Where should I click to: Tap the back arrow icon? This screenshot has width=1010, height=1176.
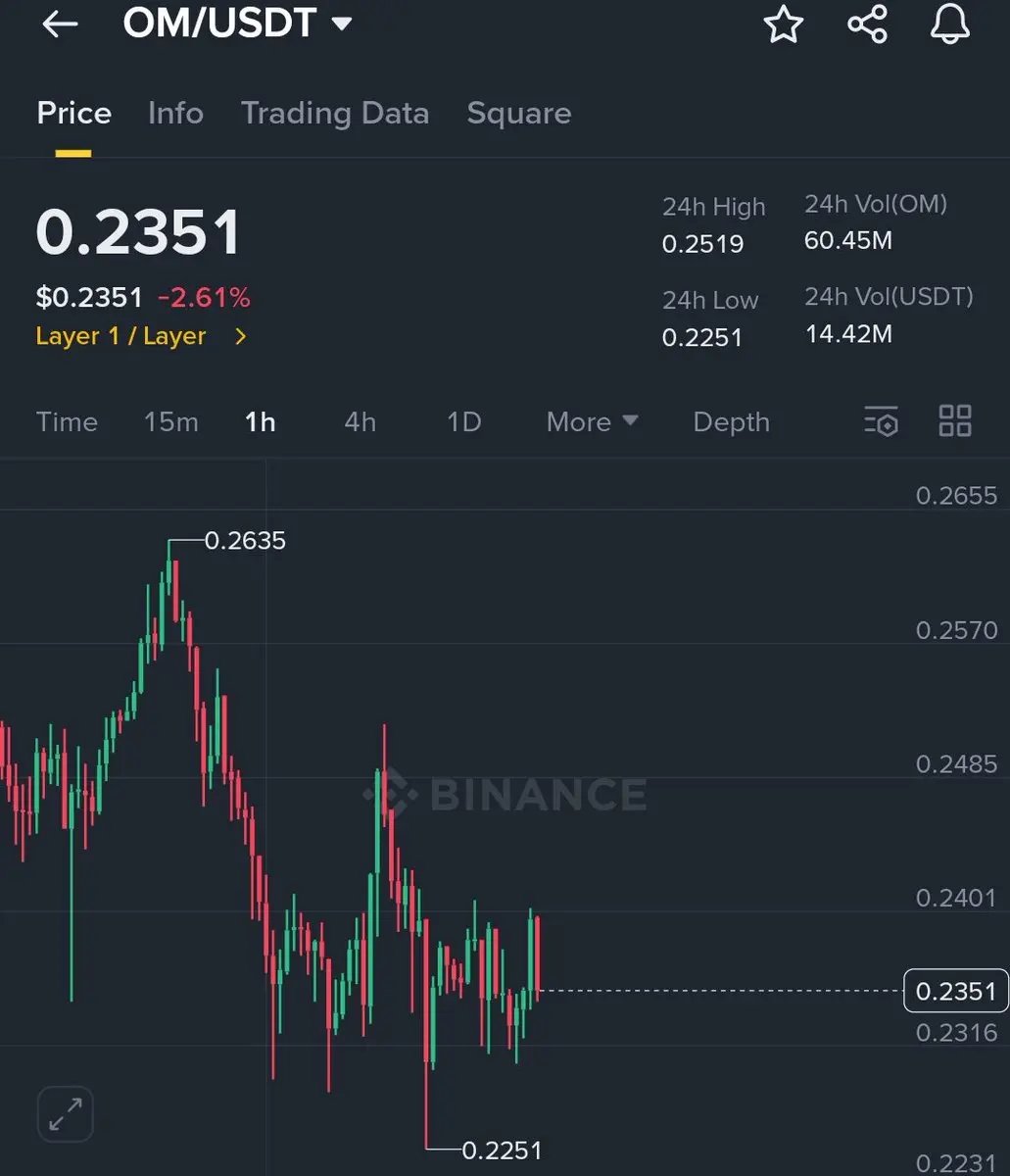(60, 24)
